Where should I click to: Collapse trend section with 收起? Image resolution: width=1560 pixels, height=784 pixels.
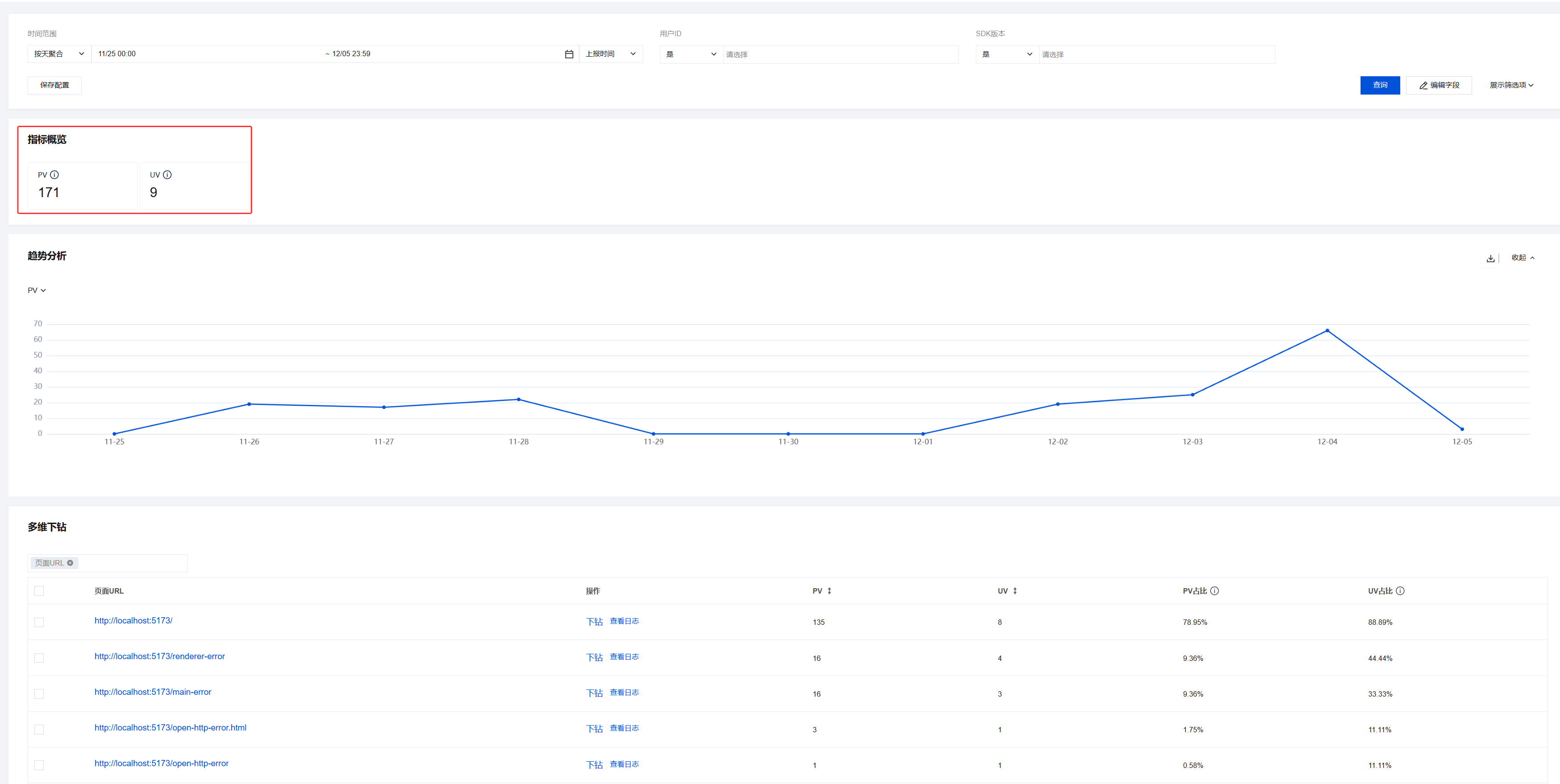click(x=1522, y=258)
